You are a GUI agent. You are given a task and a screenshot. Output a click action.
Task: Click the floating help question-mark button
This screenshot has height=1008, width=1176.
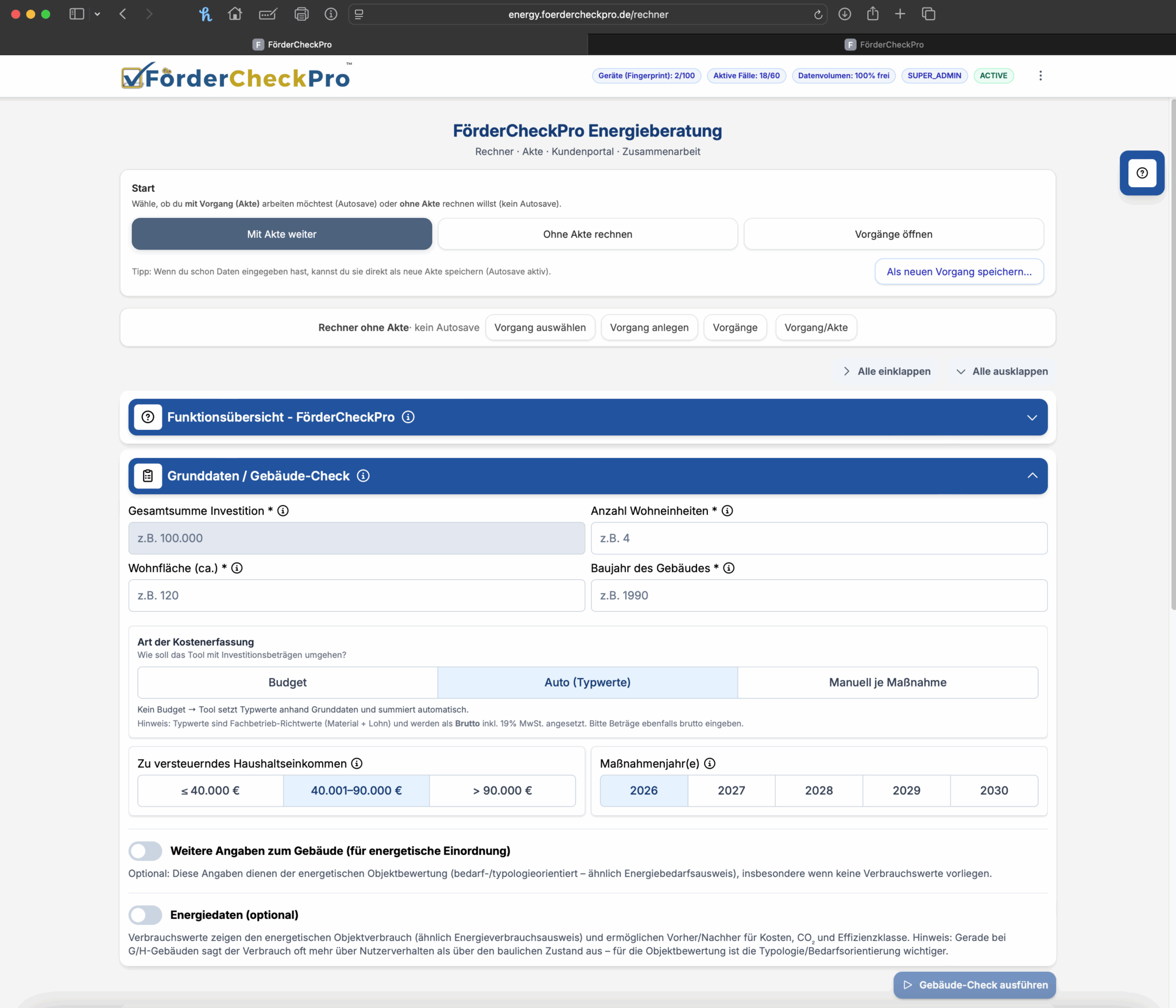coord(1142,173)
